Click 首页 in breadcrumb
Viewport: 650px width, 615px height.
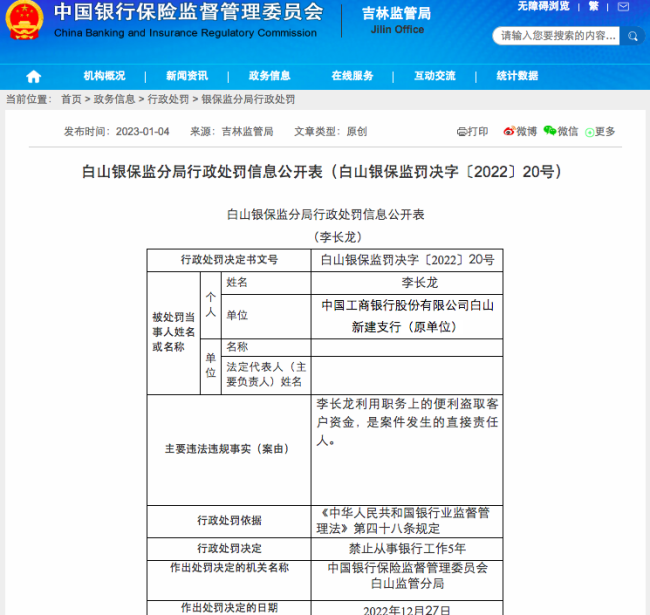71,99
